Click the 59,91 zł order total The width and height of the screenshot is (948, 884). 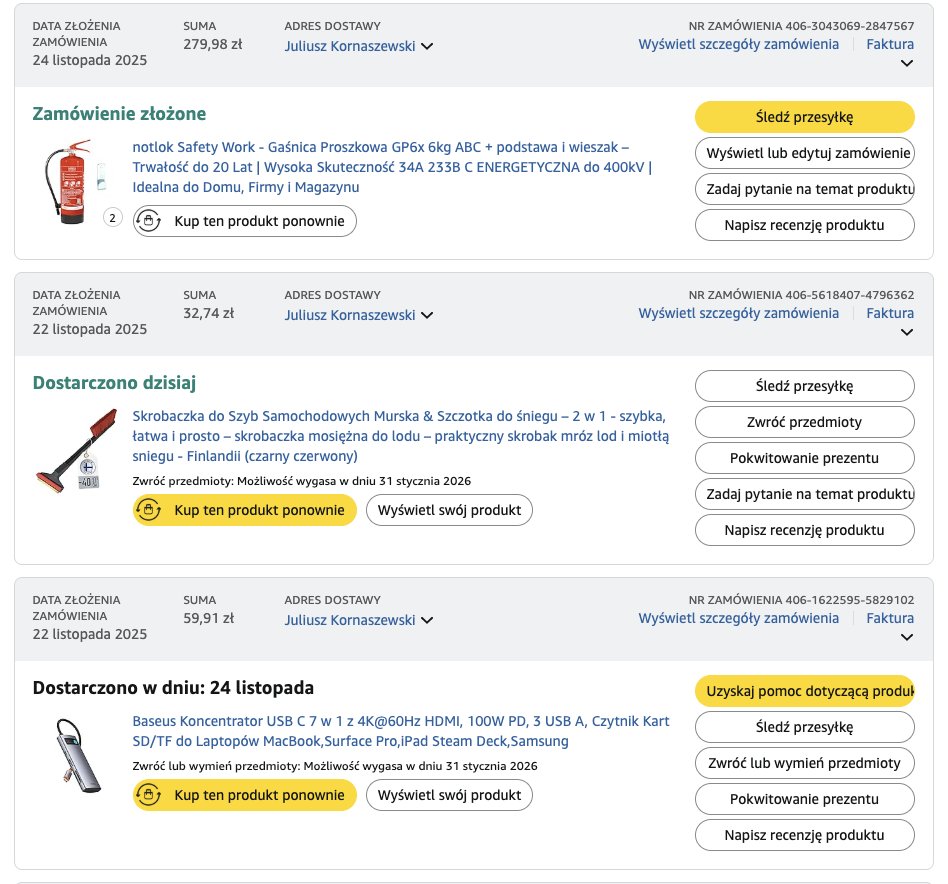[x=208, y=618]
